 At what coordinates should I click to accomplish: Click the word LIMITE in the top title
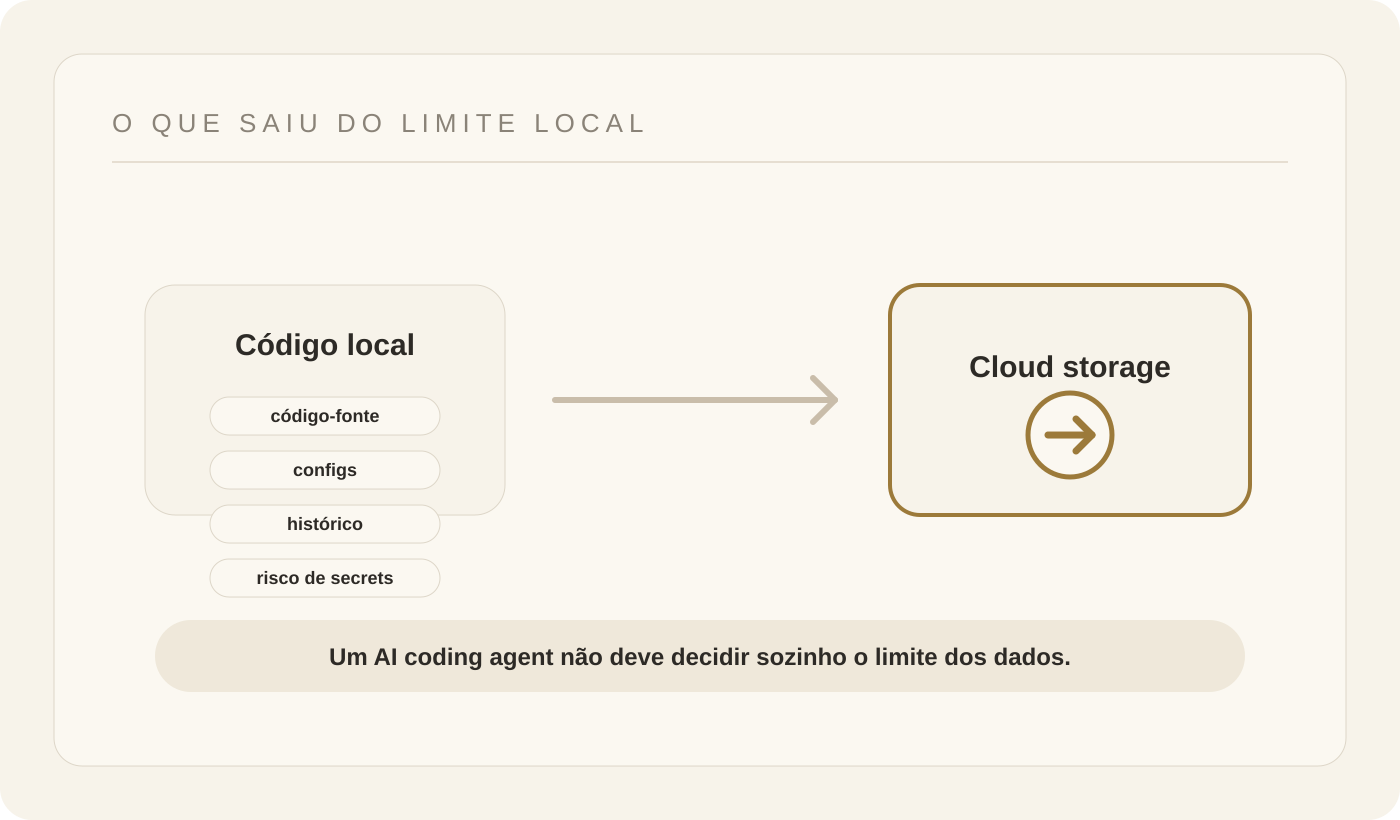pos(460,123)
